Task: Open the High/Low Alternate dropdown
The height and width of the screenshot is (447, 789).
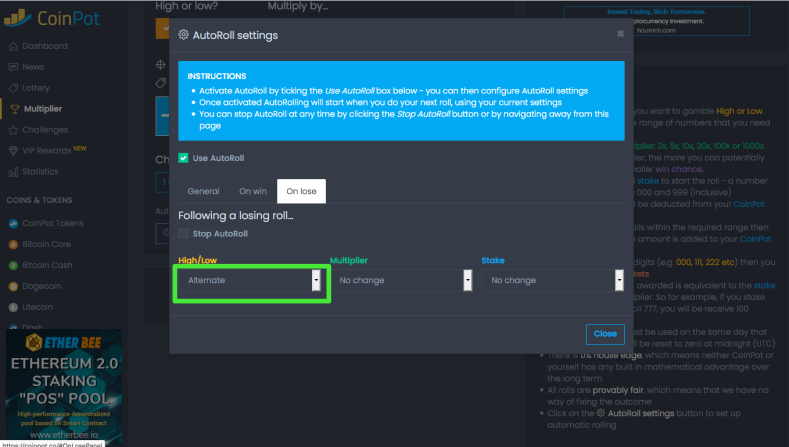Action: (x=250, y=280)
